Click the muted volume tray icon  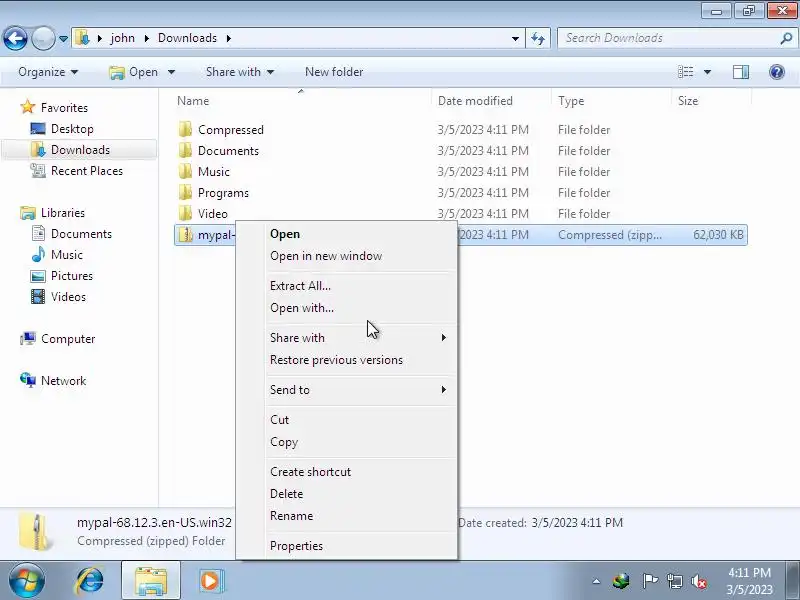(x=698, y=581)
